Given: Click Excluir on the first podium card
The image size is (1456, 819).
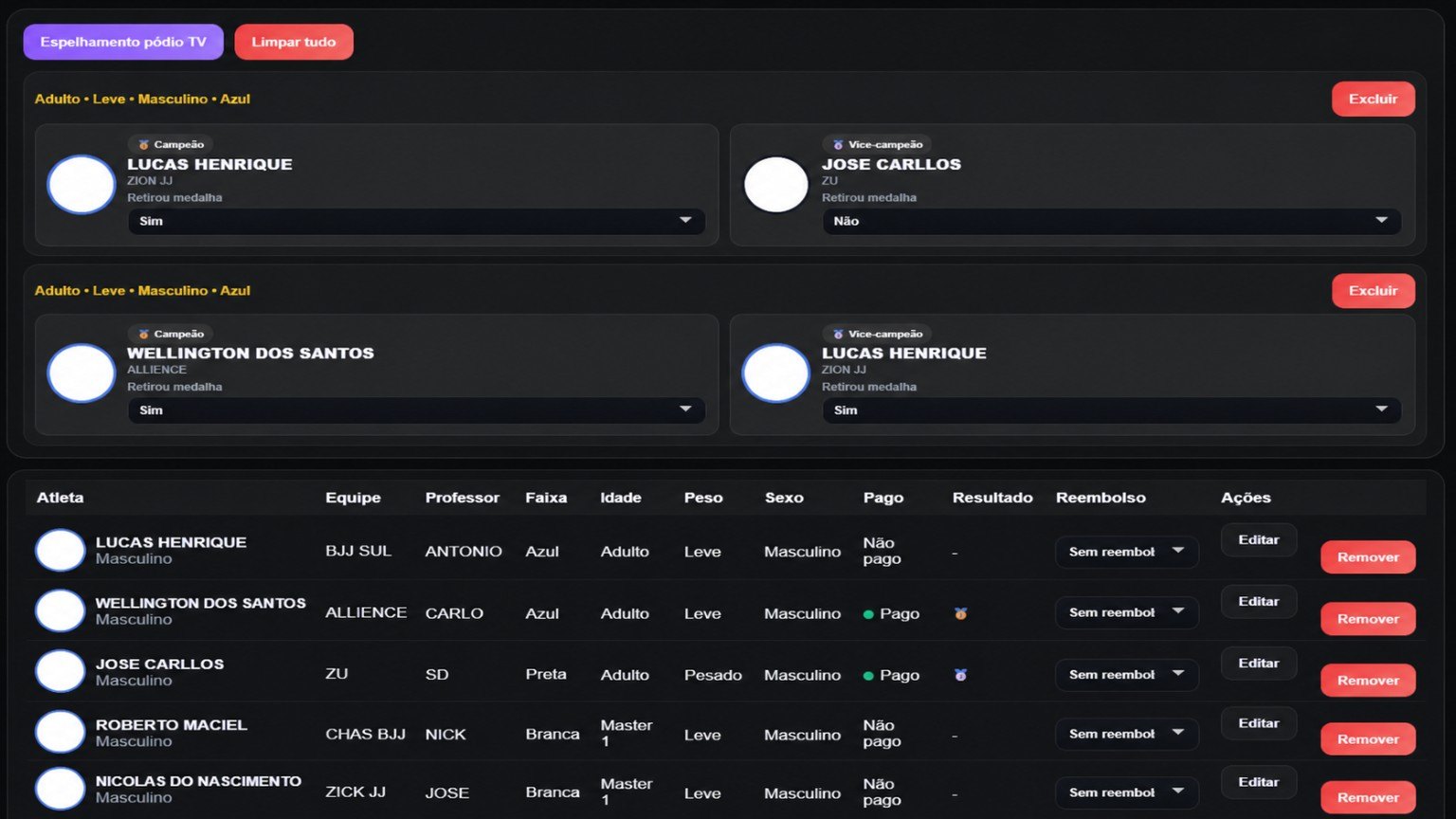Looking at the screenshot, I should [1374, 99].
